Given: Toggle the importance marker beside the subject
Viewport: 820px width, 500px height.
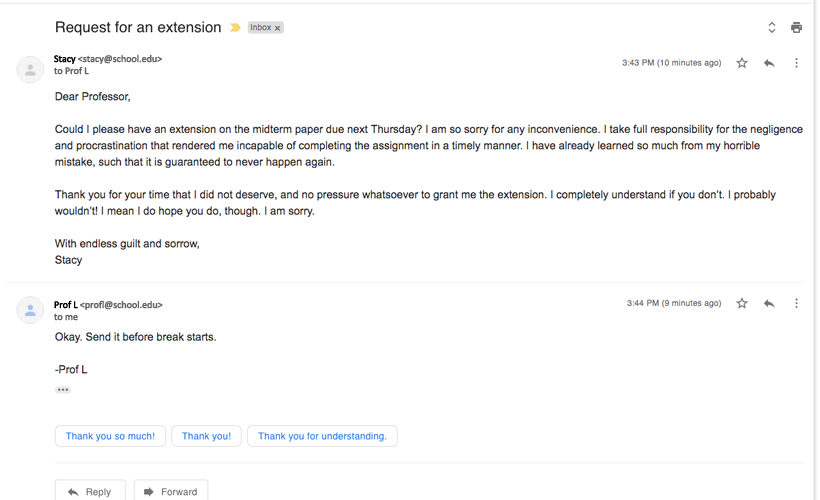Looking at the screenshot, I should [x=235, y=28].
